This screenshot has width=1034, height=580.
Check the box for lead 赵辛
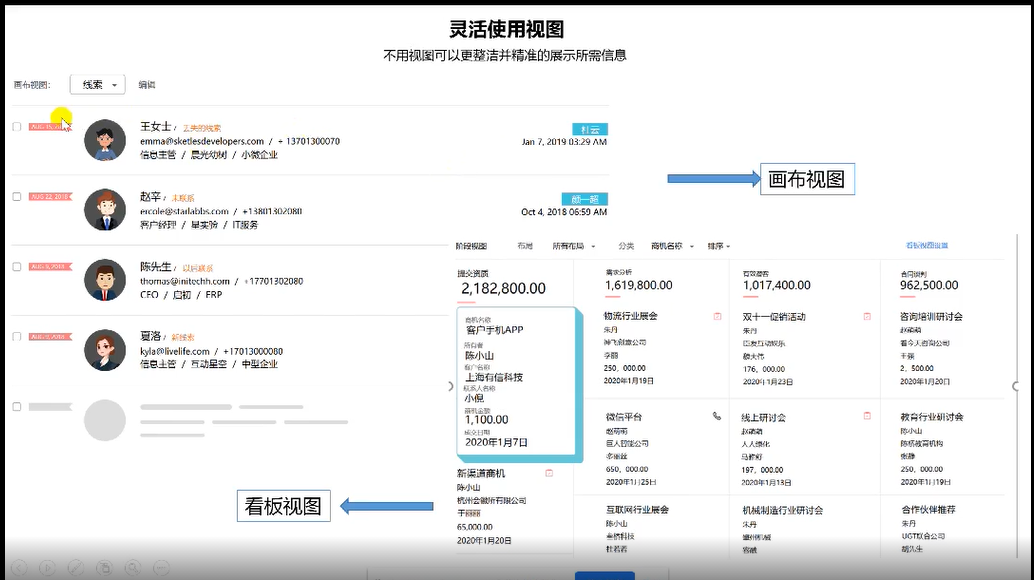[x=17, y=197]
